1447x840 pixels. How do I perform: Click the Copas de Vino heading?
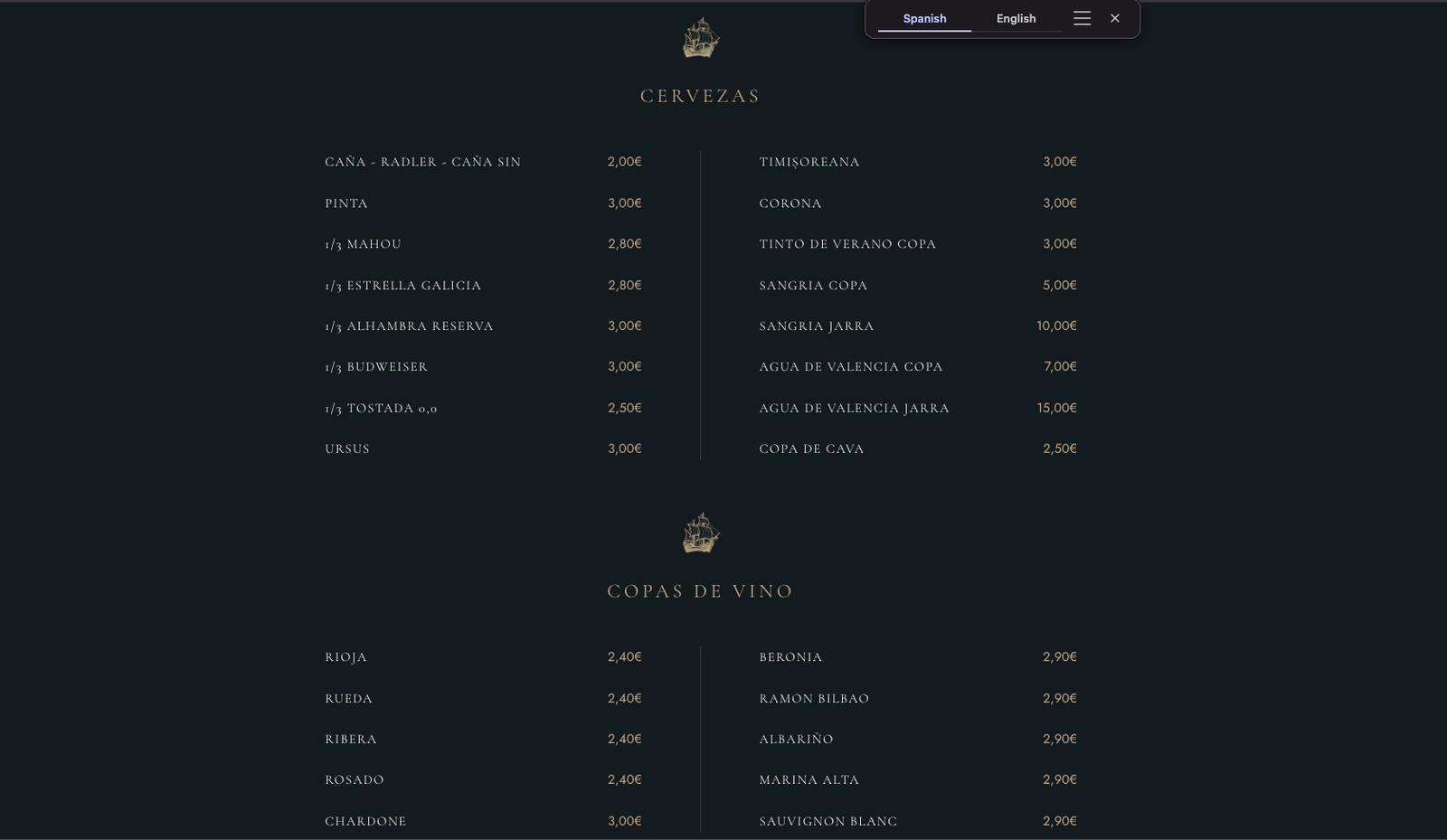[x=700, y=591]
